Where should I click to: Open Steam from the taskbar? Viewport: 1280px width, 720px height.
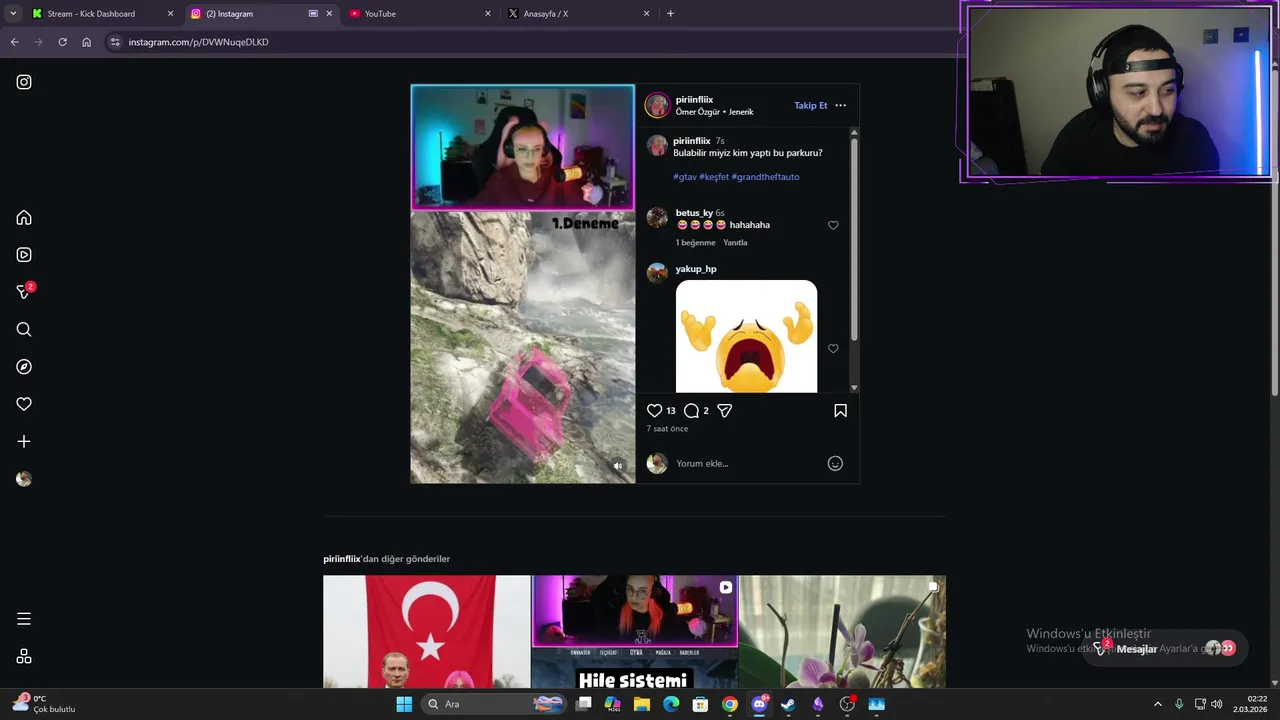tap(788, 704)
